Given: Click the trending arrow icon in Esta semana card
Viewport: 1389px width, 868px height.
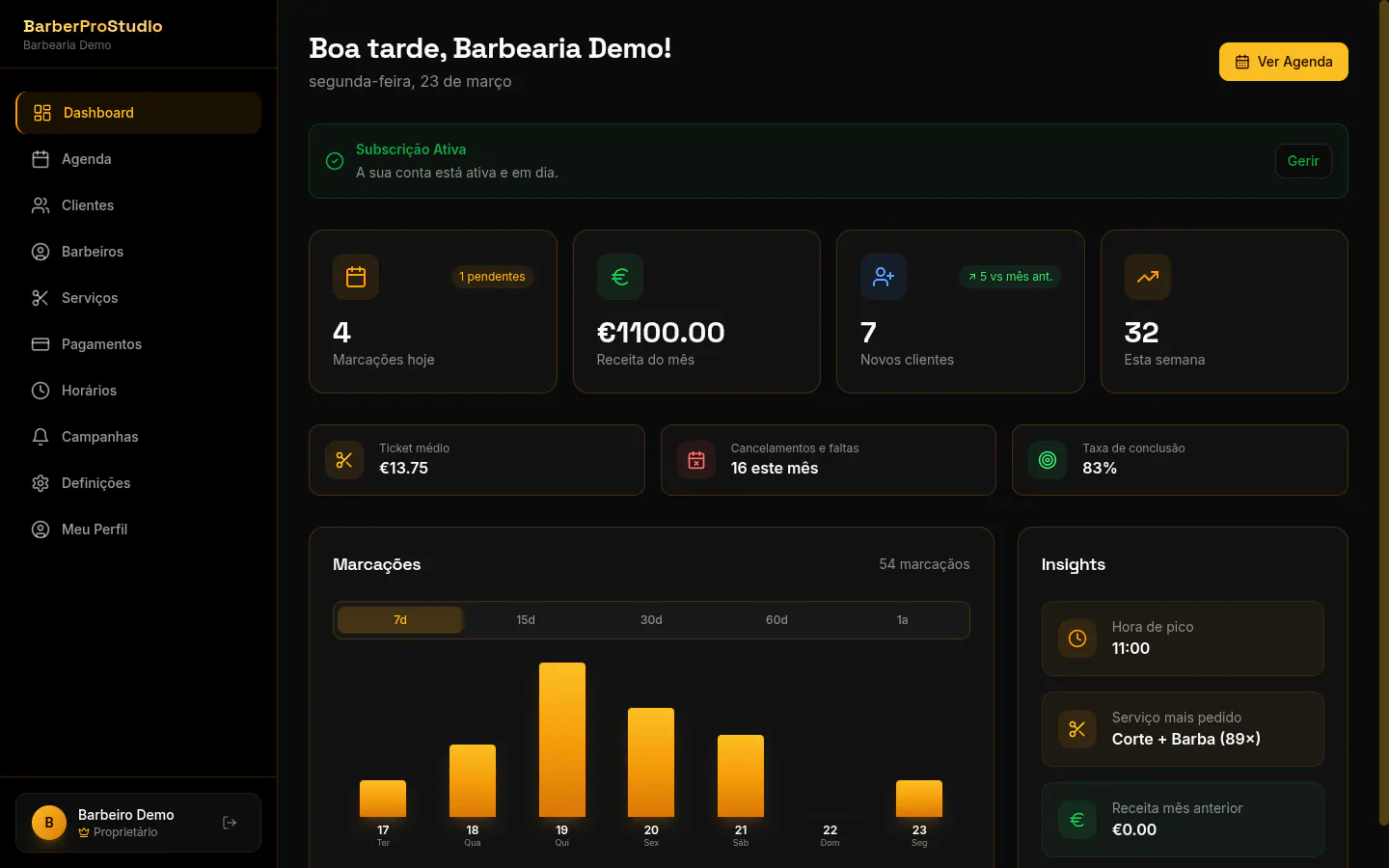Looking at the screenshot, I should point(1148,277).
